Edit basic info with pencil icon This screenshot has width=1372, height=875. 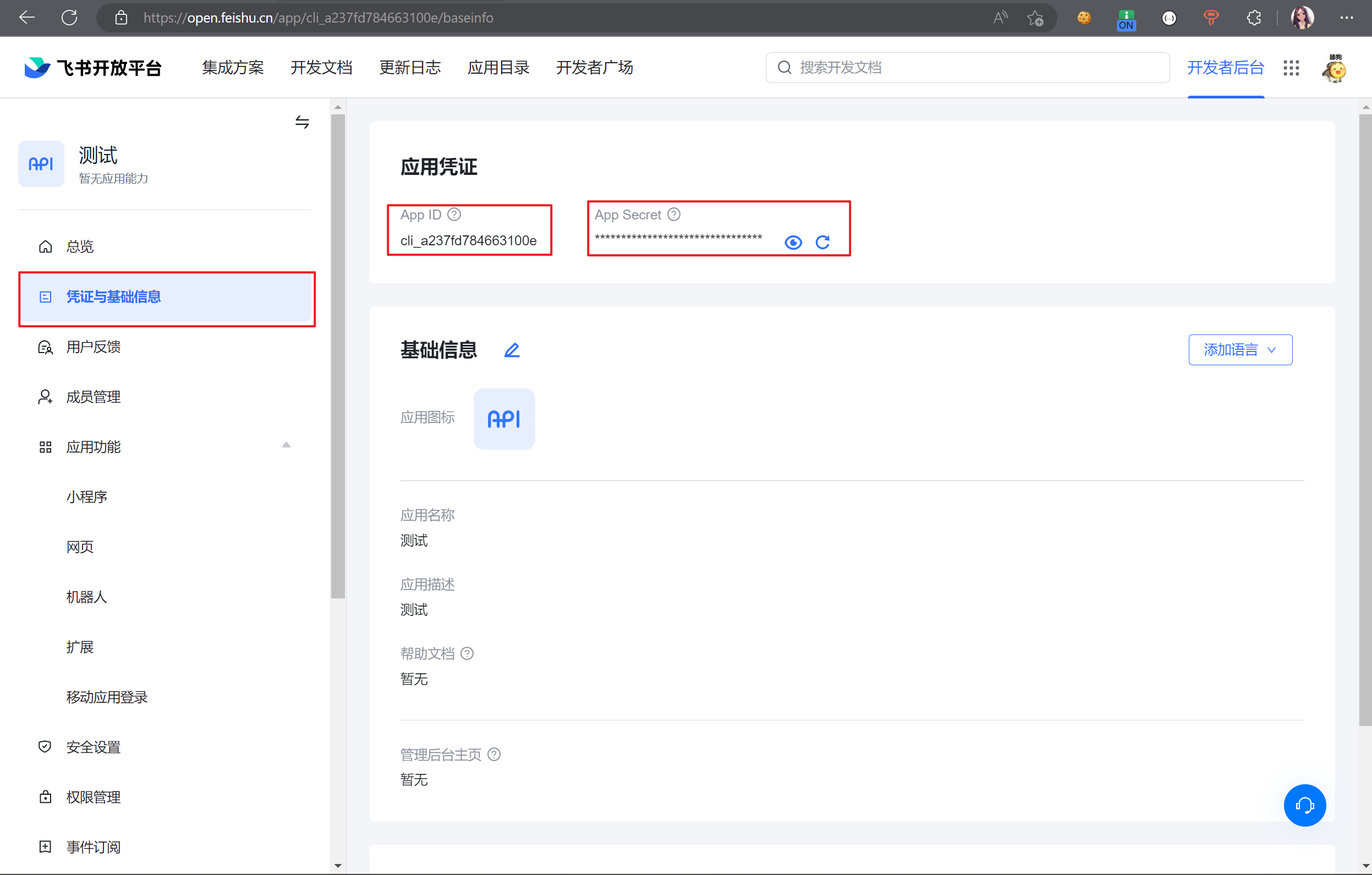pos(512,350)
